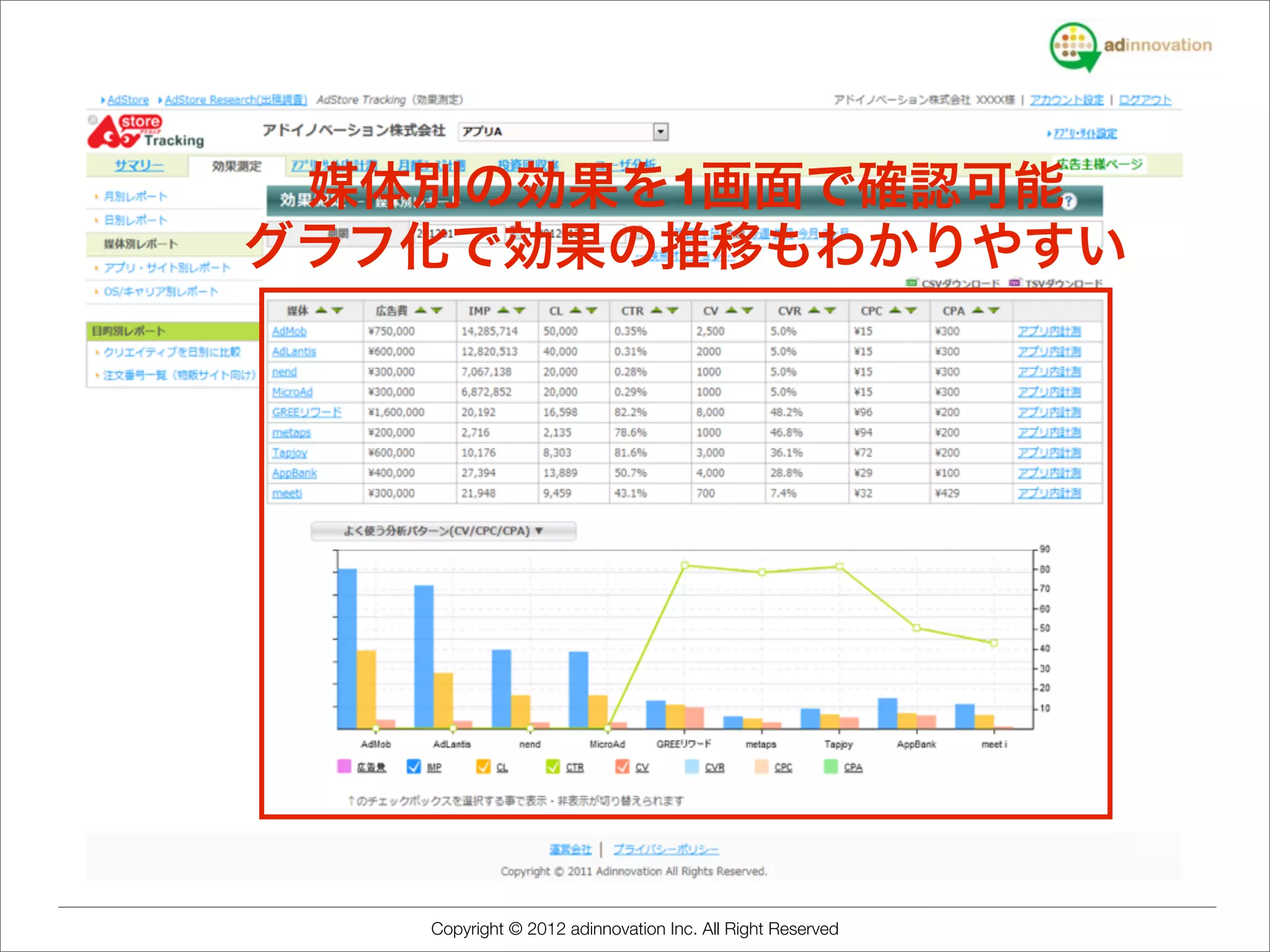
Task: Open Tapjoy media link in table
Action: tap(290, 453)
